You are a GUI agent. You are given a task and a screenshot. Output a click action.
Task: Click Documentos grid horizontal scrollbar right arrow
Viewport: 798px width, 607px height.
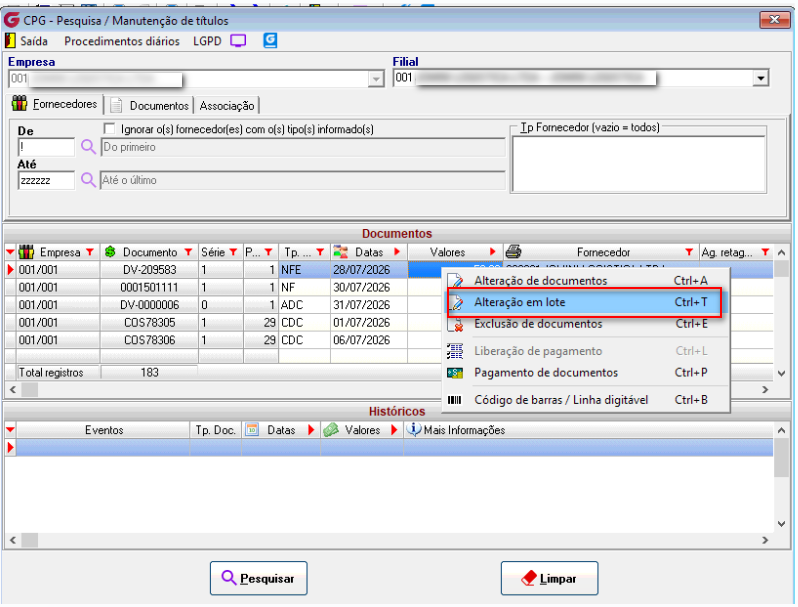(765, 390)
